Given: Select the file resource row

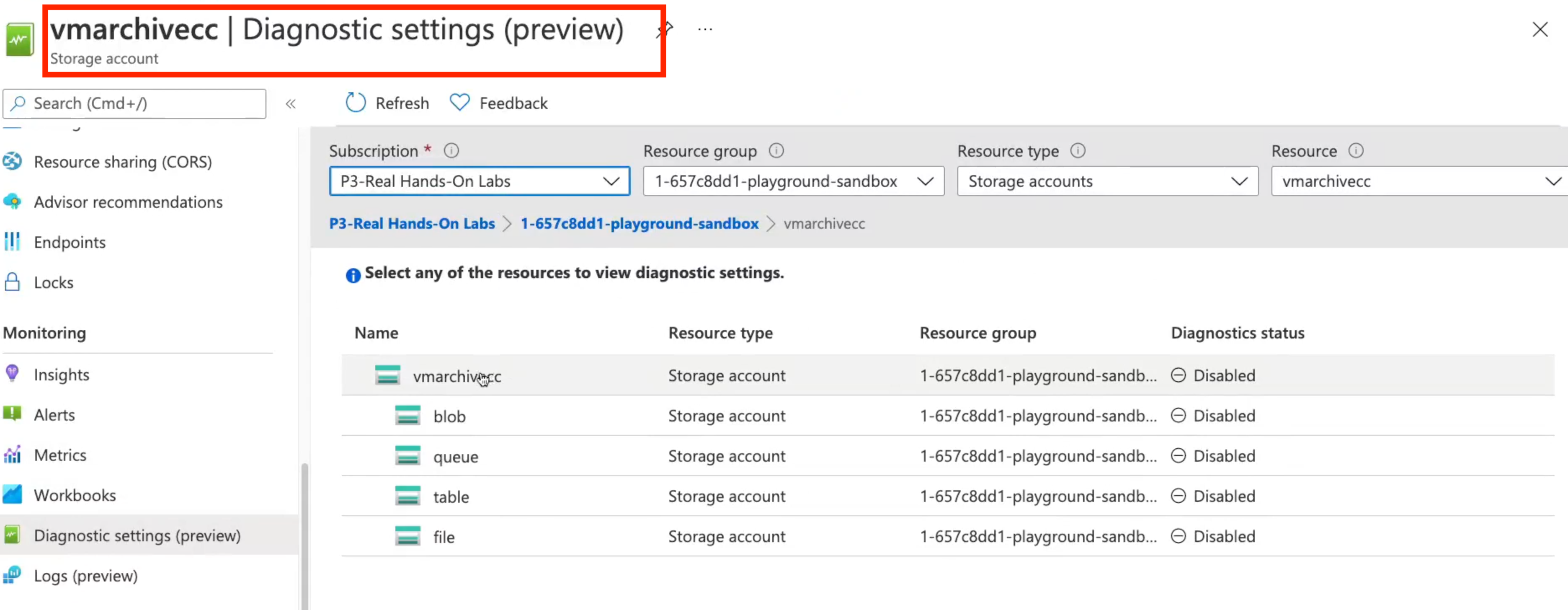Looking at the screenshot, I should [x=948, y=536].
